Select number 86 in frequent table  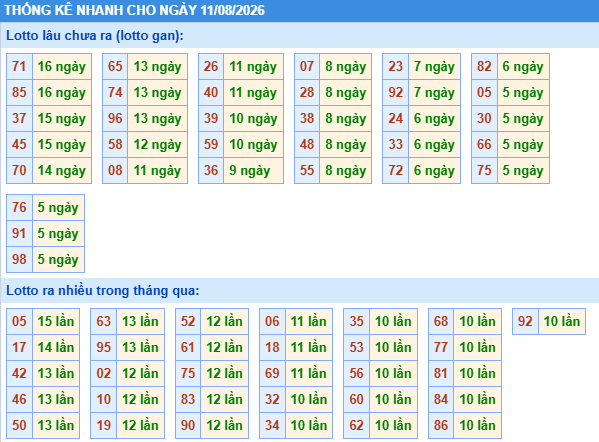[441, 425]
